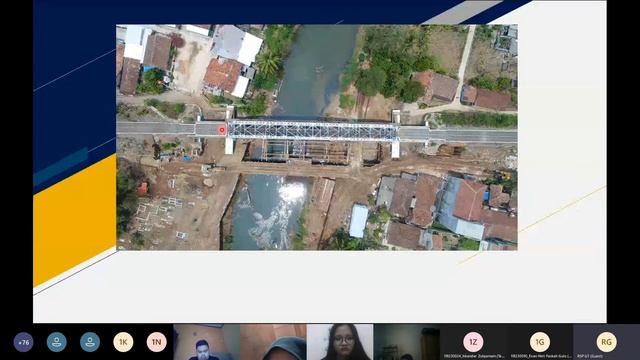Open the +76 more participants bubble
Image resolution: width=640 pixels, height=360 pixels.
(x=23, y=342)
